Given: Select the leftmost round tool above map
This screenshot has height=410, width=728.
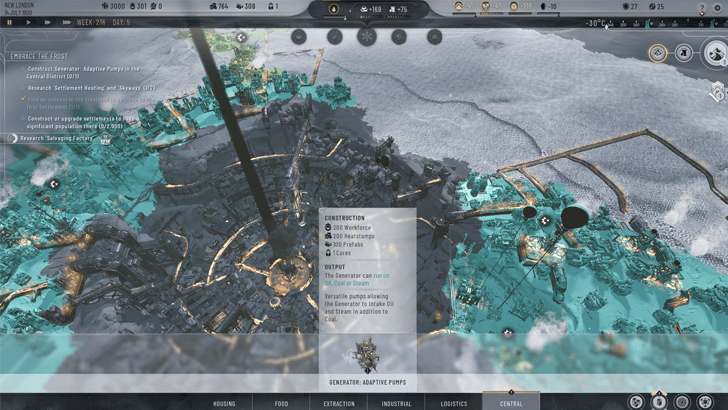Looking at the screenshot, I should [x=299, y=37].
